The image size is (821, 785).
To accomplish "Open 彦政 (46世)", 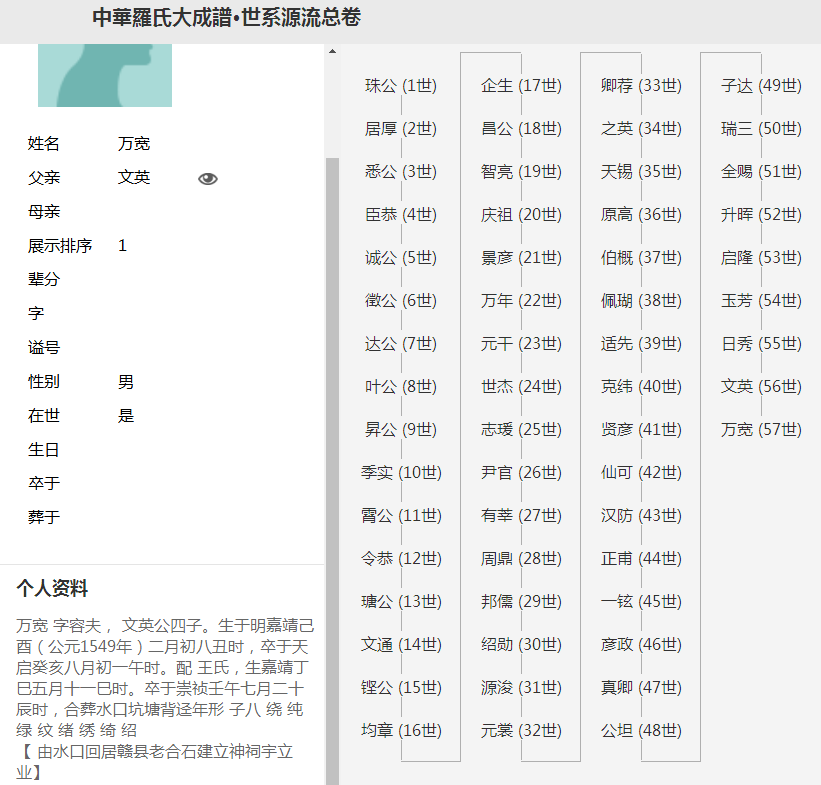I will [641, 644].
